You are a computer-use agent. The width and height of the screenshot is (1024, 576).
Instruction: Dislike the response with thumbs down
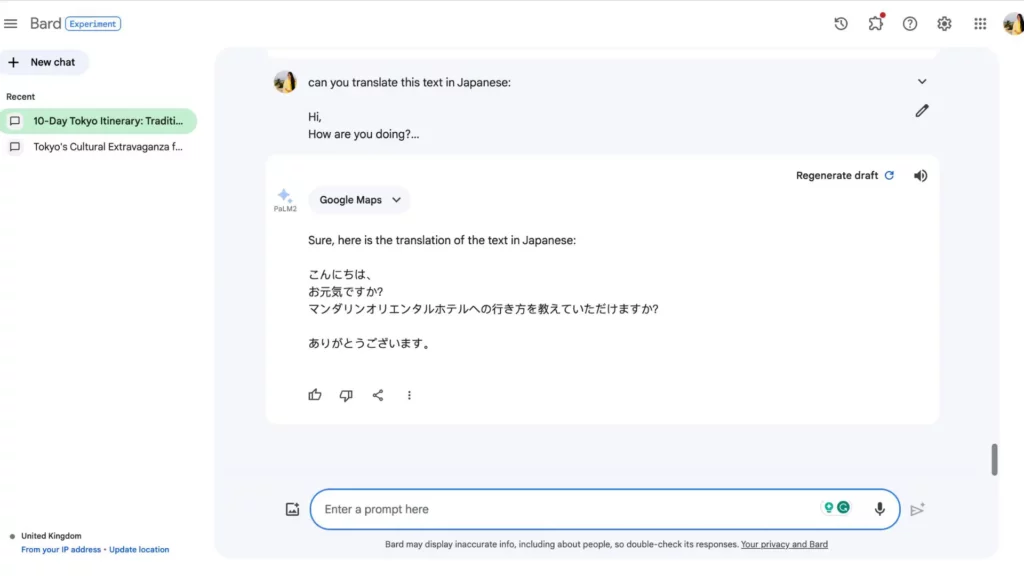(346, 395)
